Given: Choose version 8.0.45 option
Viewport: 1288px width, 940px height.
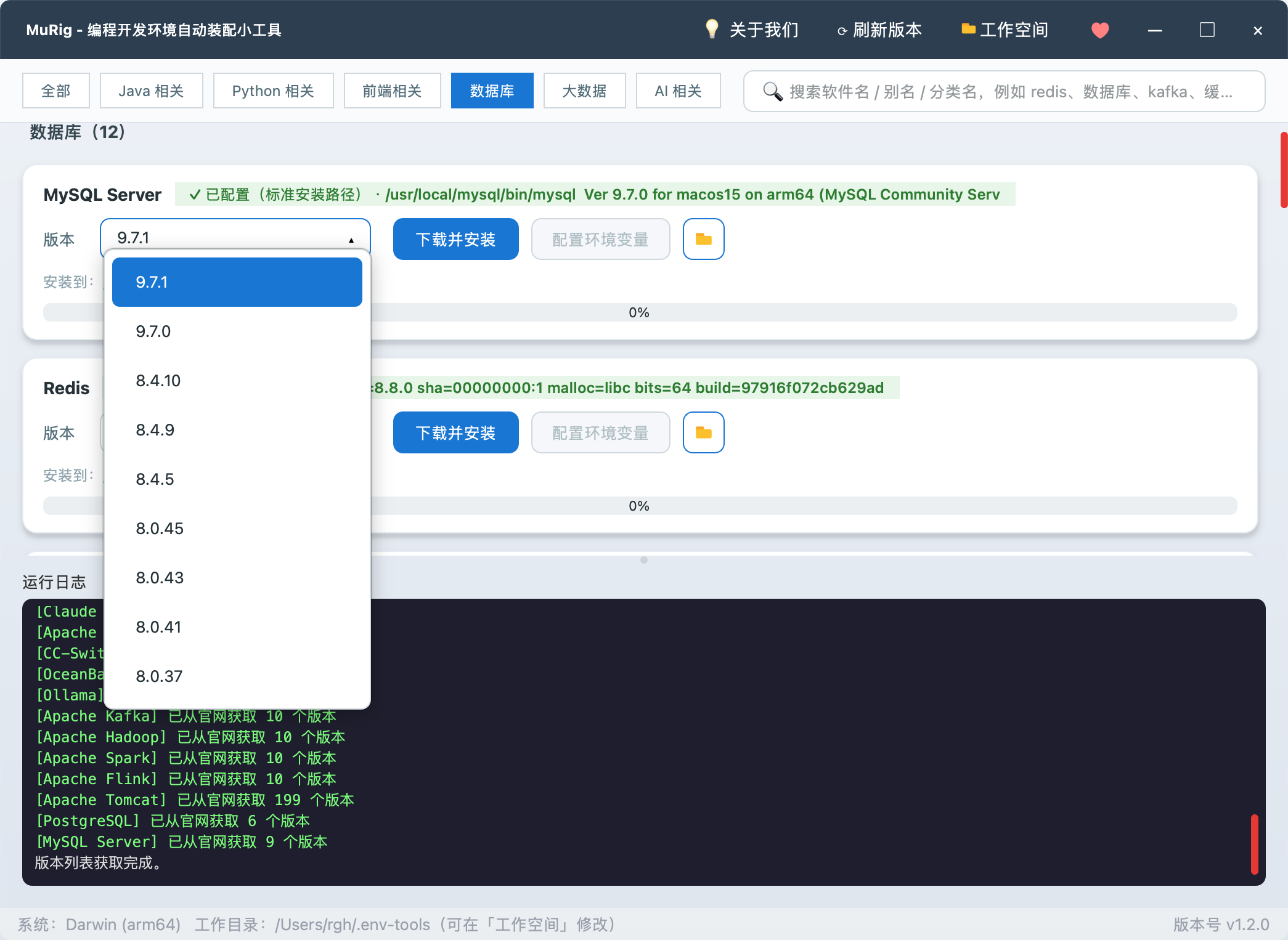Looking at the screenshot, I should point(237,529).
